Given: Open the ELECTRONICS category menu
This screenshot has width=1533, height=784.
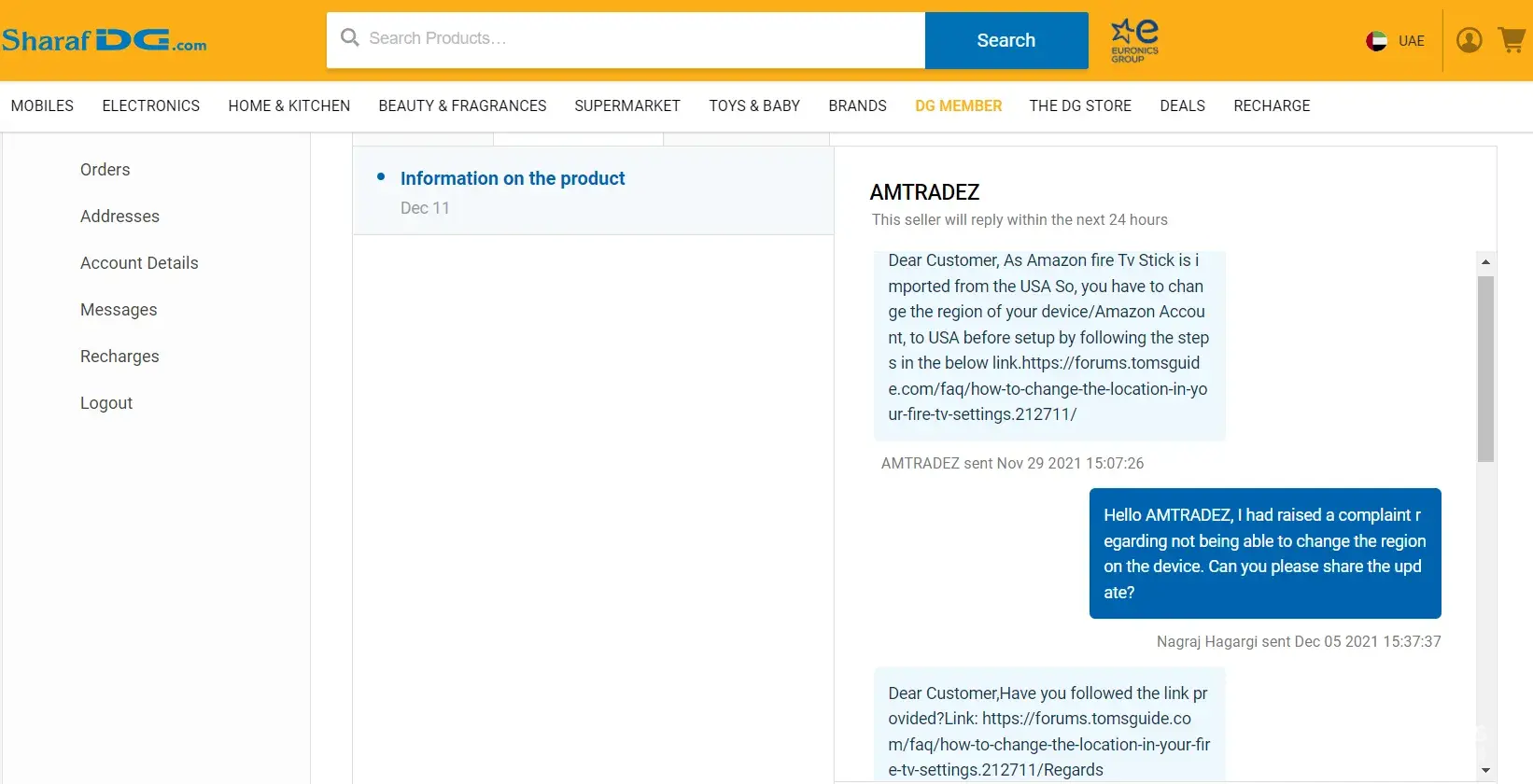Looking at the screenshot, I should click(x=150, y=106).
